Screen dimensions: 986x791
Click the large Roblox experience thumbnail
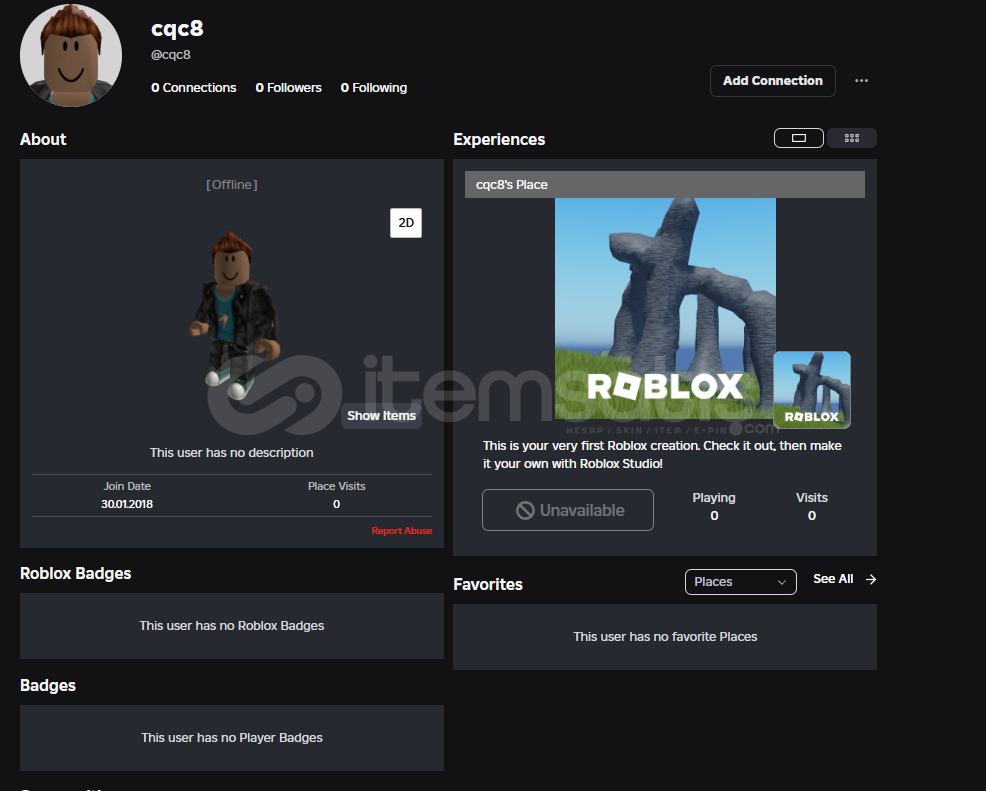pos(665,308)
